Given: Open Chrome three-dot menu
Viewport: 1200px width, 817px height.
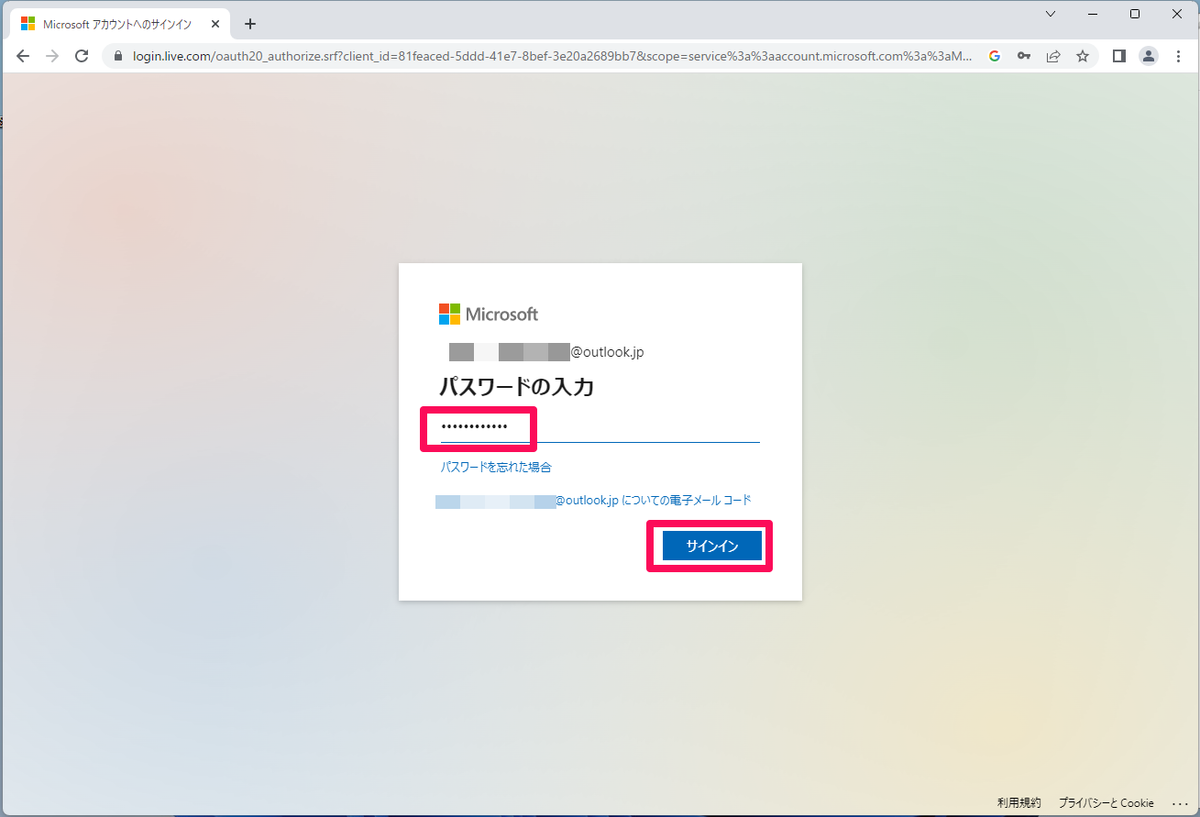Looking at the screenshot, I should click(1178, 57).
